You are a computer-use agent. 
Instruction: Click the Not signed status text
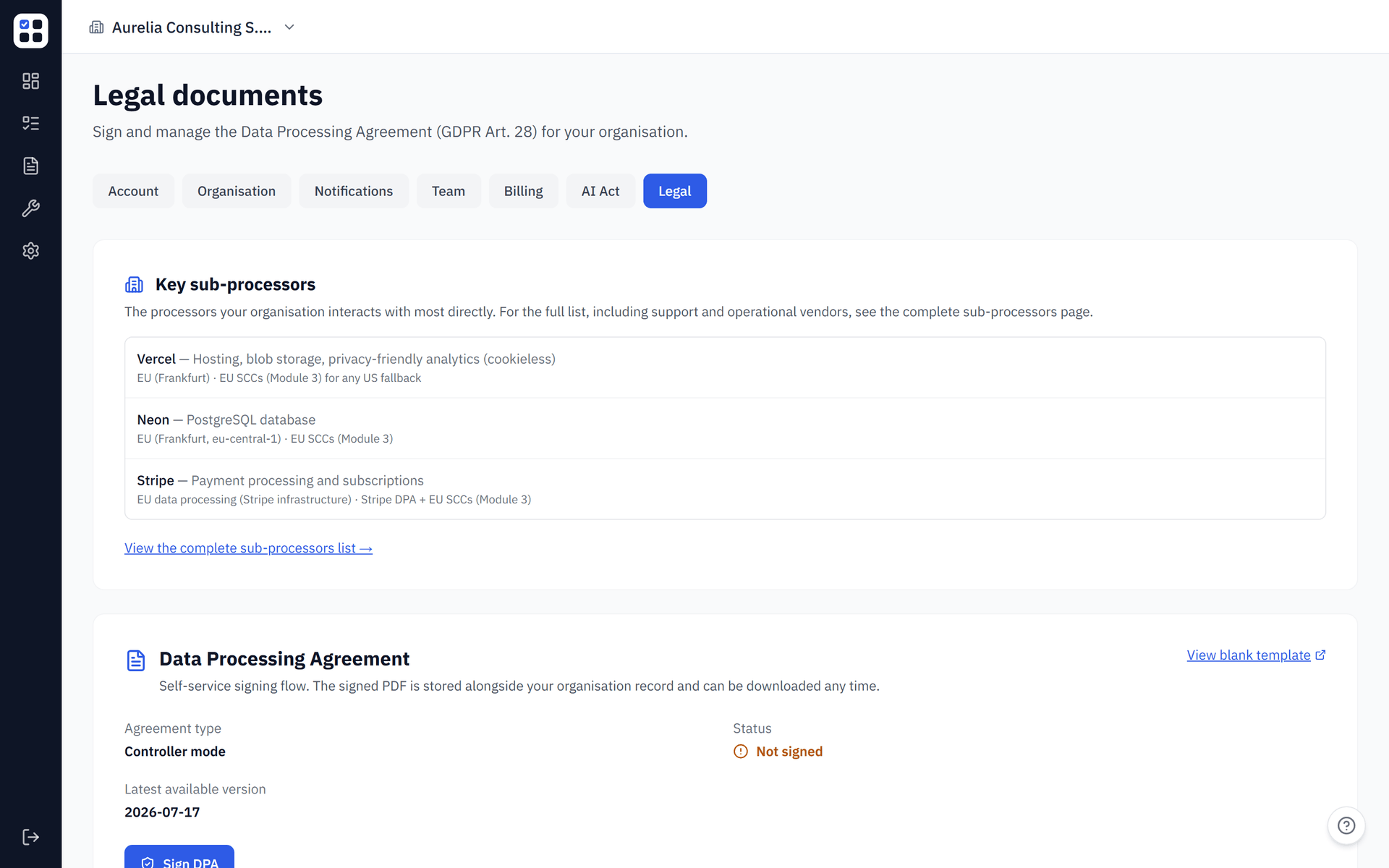[789, 752]
